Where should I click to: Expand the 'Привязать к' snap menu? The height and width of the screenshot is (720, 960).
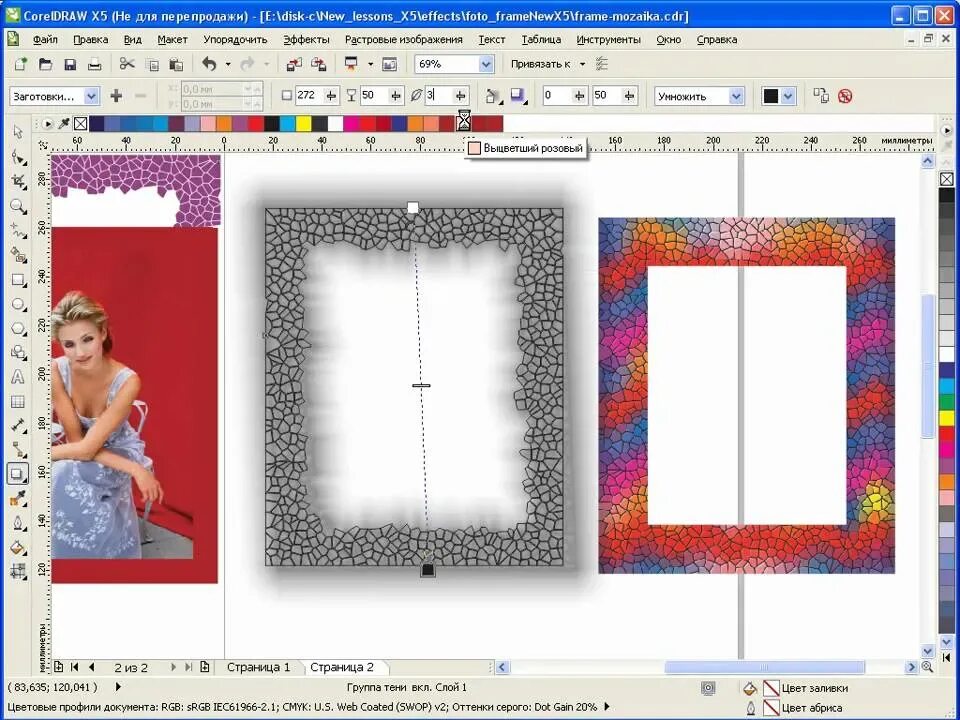[582, 64]
